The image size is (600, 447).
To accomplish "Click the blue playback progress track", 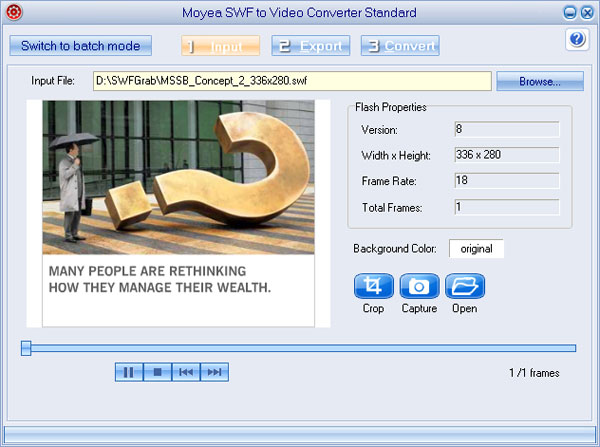I will coord(303,348).
